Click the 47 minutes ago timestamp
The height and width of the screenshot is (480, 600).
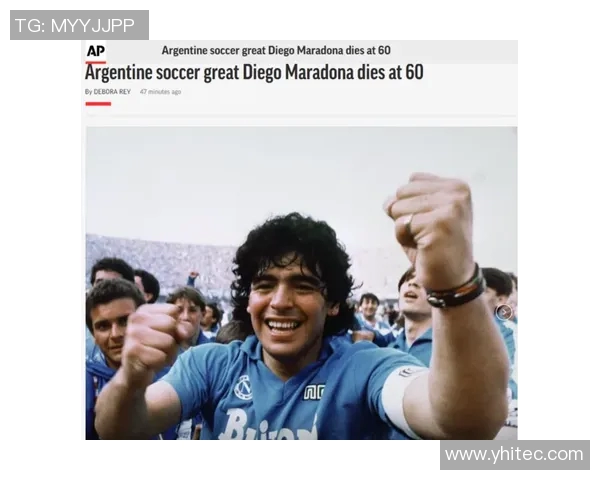click(x=160, y=92)
